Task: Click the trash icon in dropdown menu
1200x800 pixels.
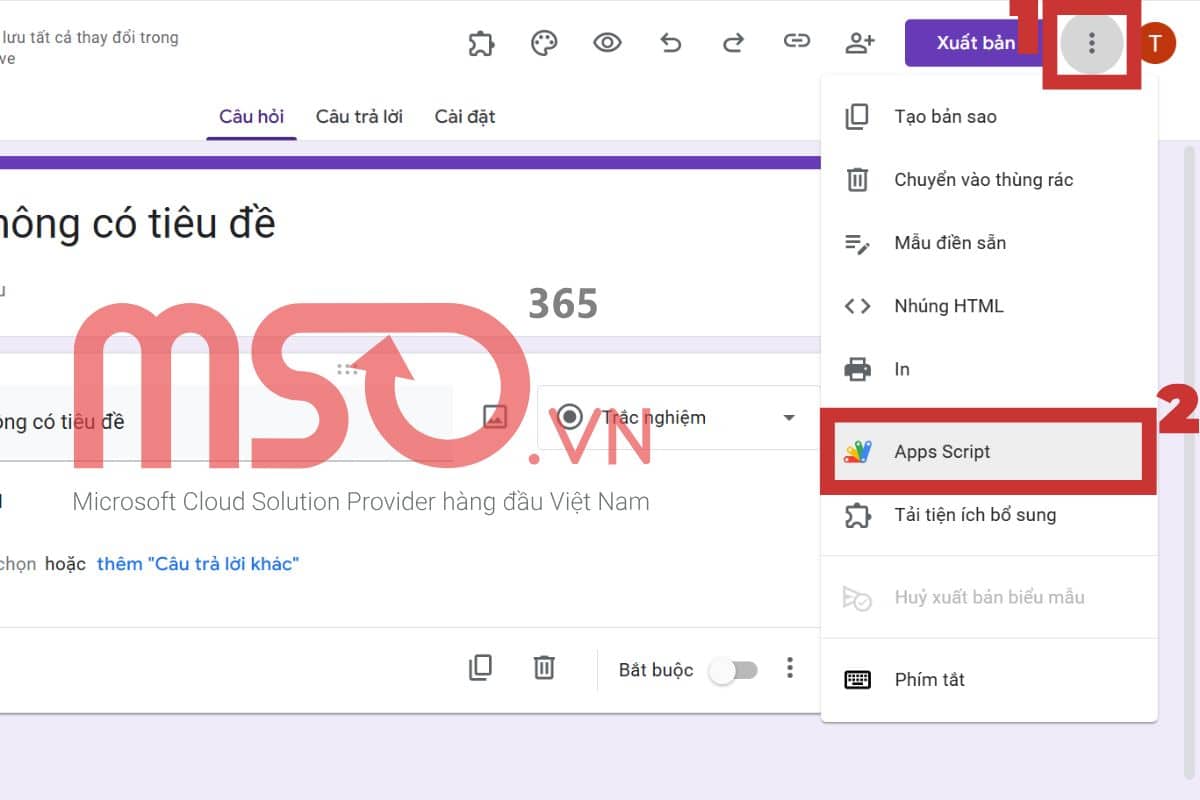Action: click(857, 180)
